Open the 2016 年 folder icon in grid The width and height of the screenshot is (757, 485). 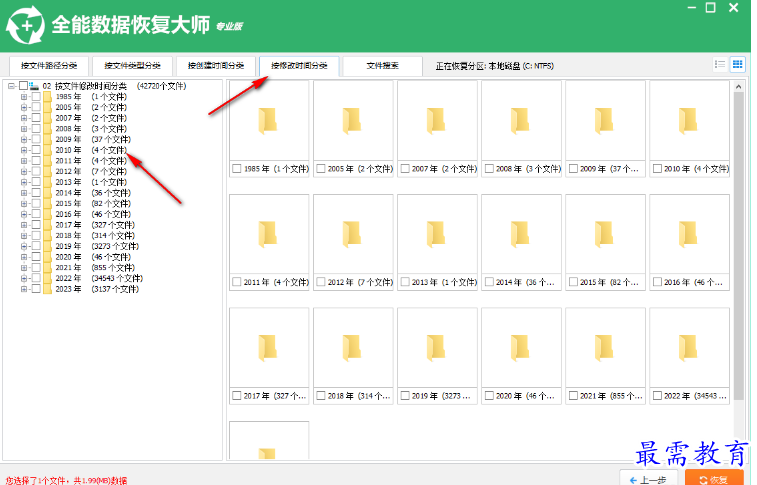pyautogui.click(x=688, y=234)
